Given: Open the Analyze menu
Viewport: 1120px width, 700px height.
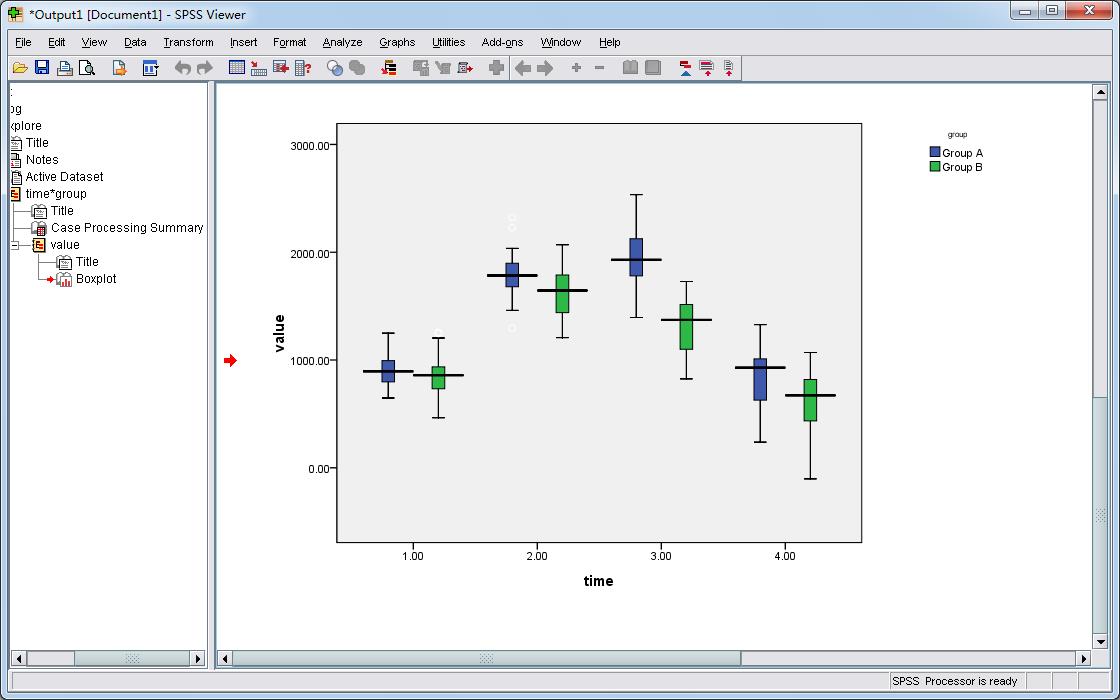Looking at the screenshot, I should [342, 42].
